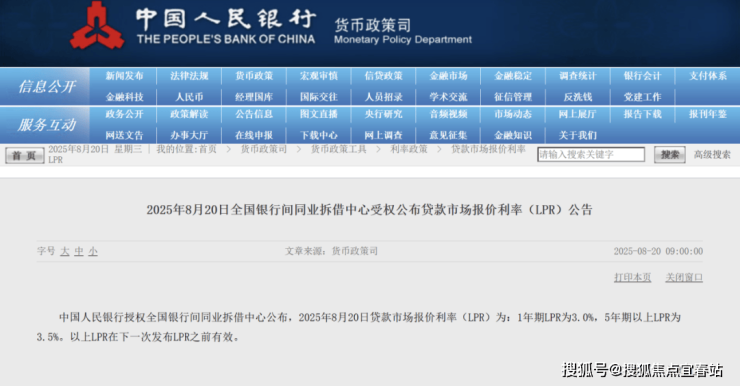Open the 支付体系 navigation item
This screenshot has height=386, width=740.
click(x=707, y=76)
